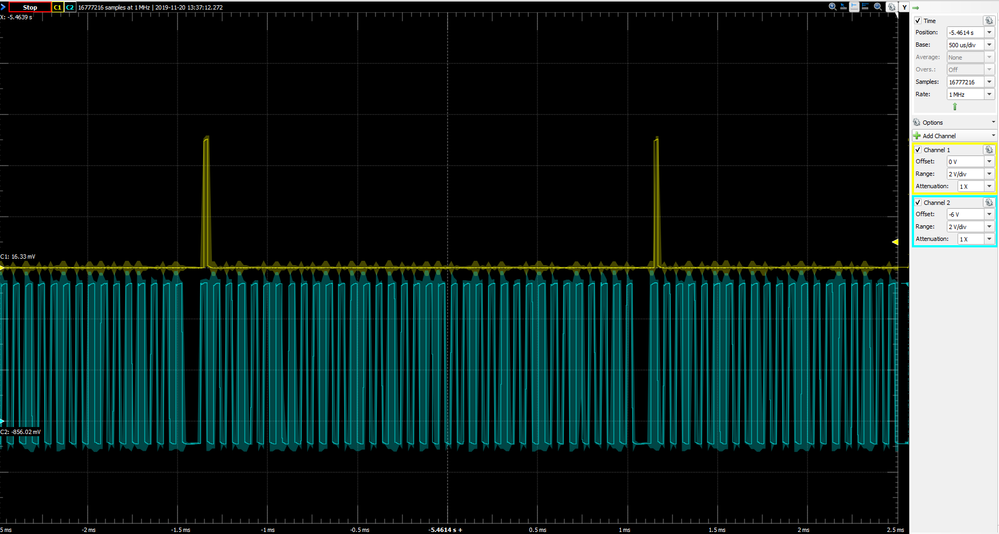The width and height of the screenshot is (999, 534).
Task: Click the yellow C1 zero marker on left edge
Action: (2, 268)
